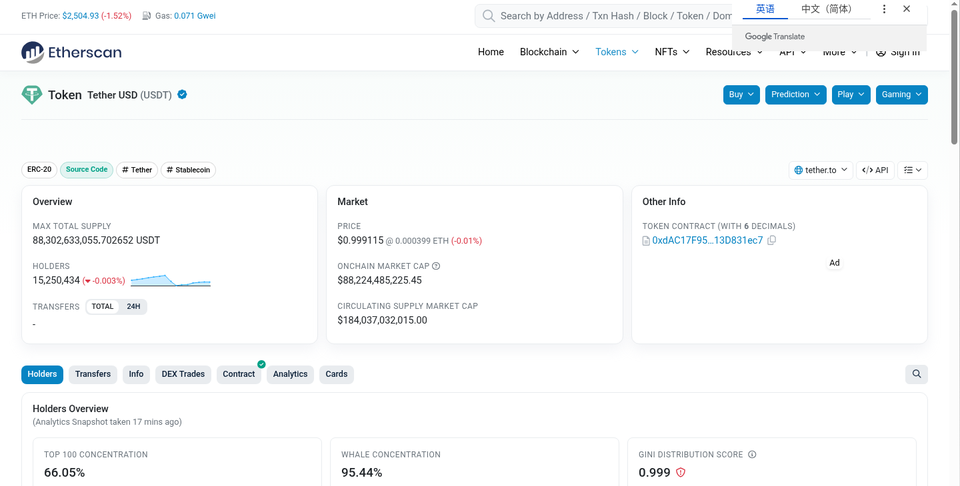
Task: Expand the Blockchain menu
Action: tap(549, 52)
